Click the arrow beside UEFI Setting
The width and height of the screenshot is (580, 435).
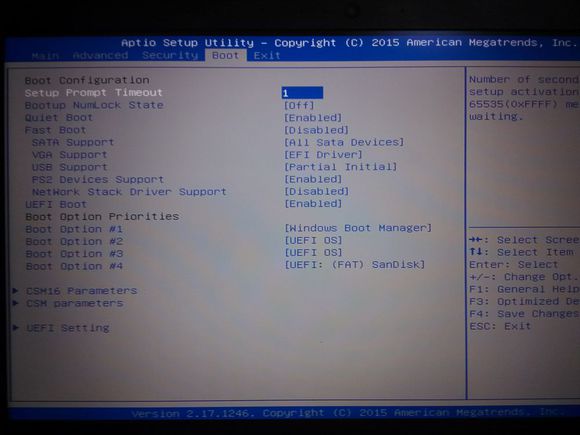pos(16,328)
